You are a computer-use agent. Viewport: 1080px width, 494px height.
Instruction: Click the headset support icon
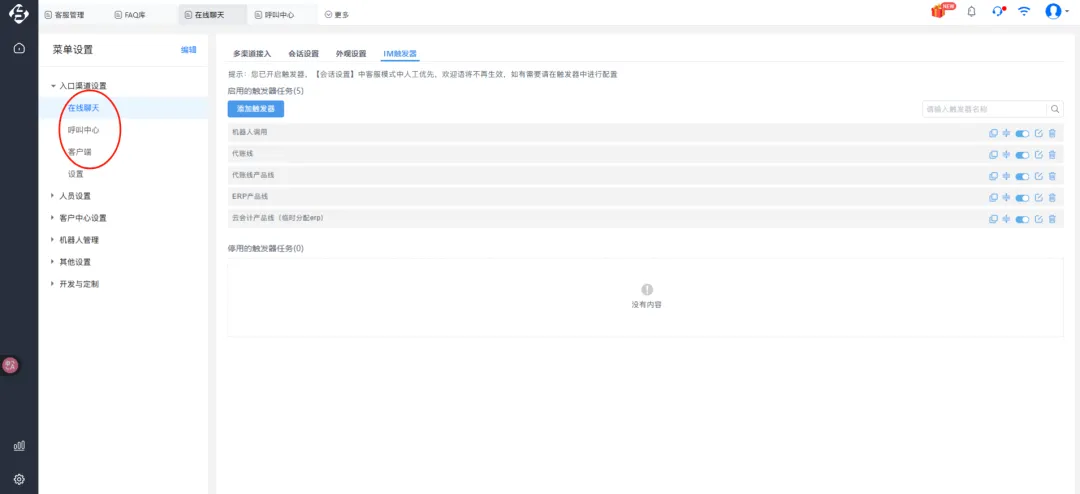(x=997, y=12)
